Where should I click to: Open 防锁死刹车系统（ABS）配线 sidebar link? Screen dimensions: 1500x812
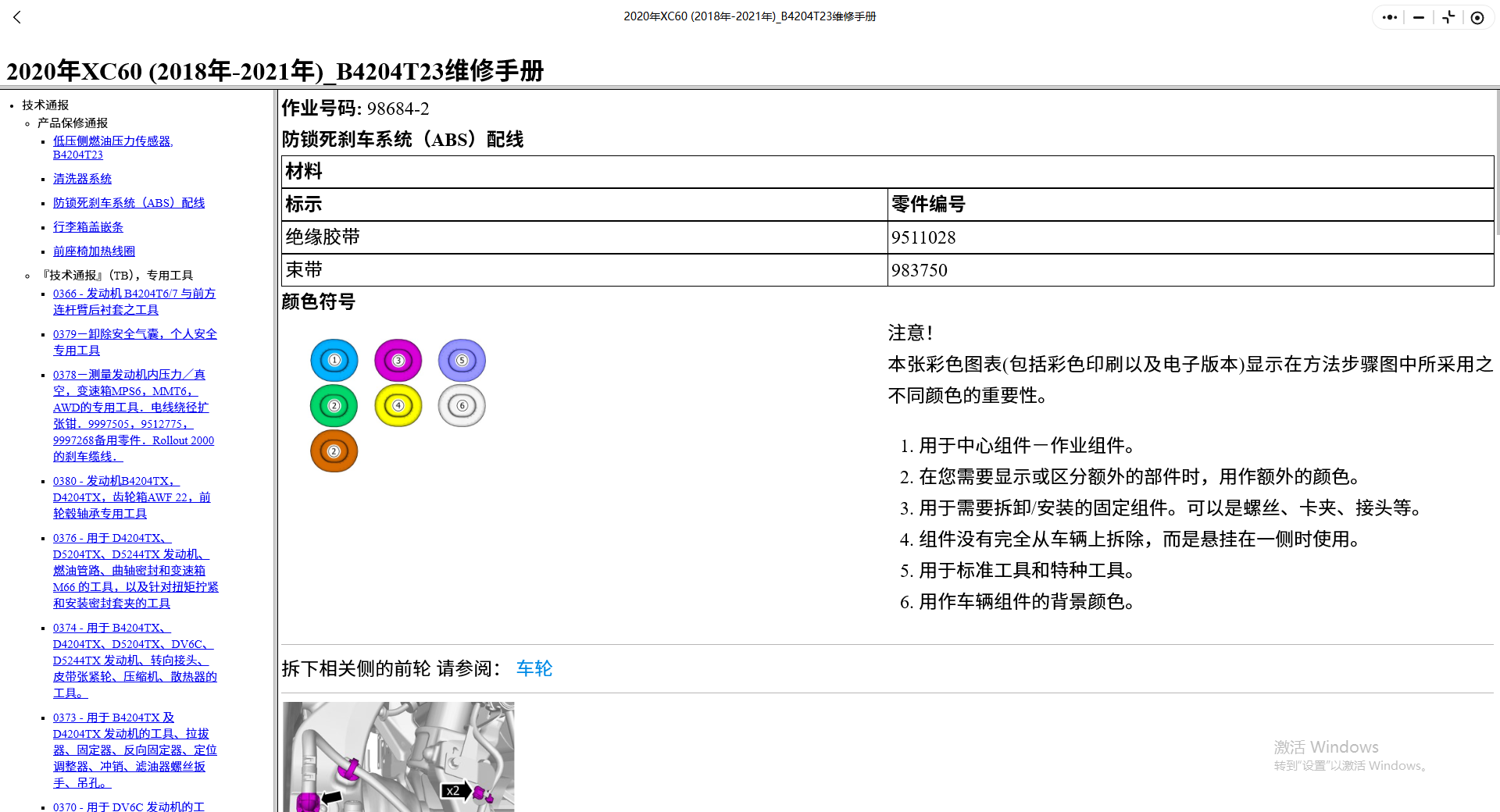[129, 203]
